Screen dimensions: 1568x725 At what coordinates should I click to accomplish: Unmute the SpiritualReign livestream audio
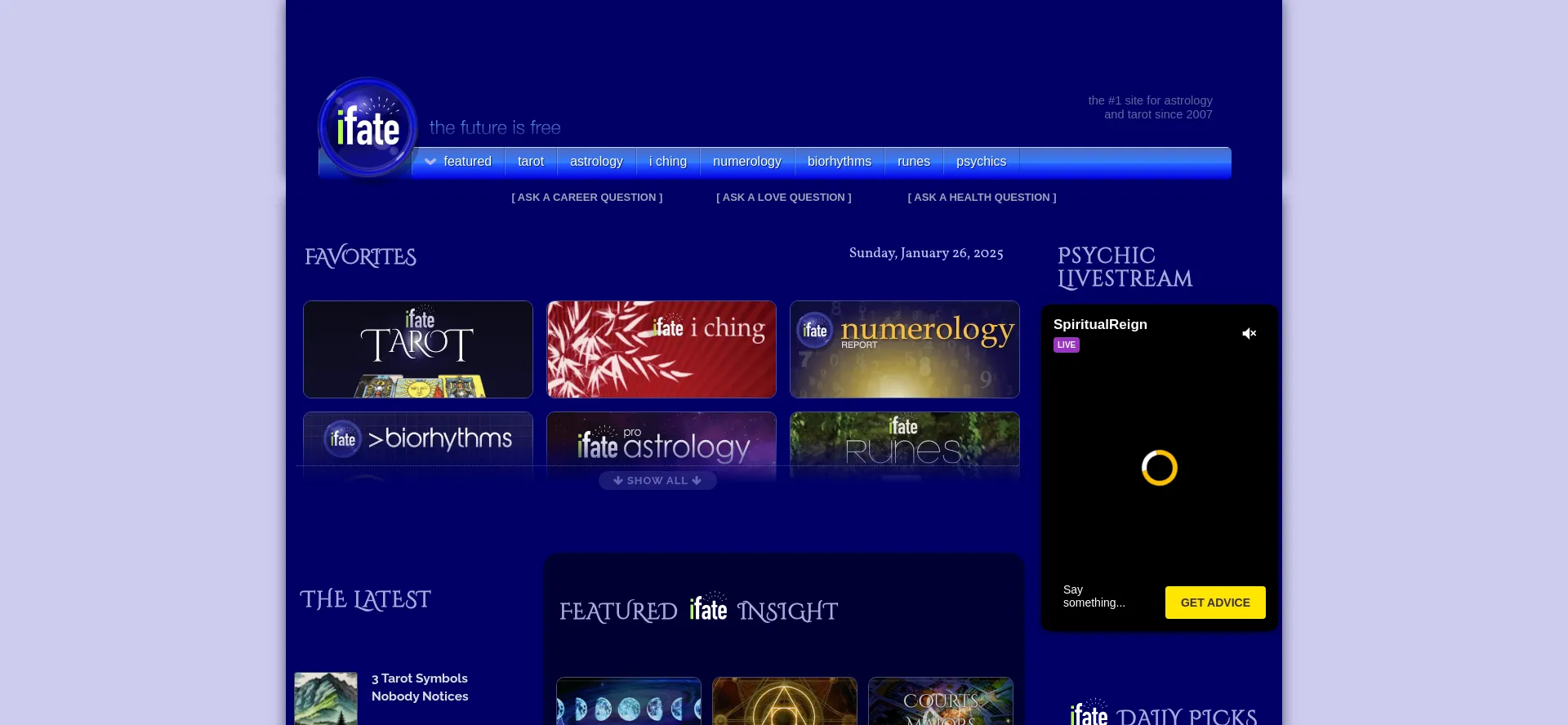(1249, 333)
